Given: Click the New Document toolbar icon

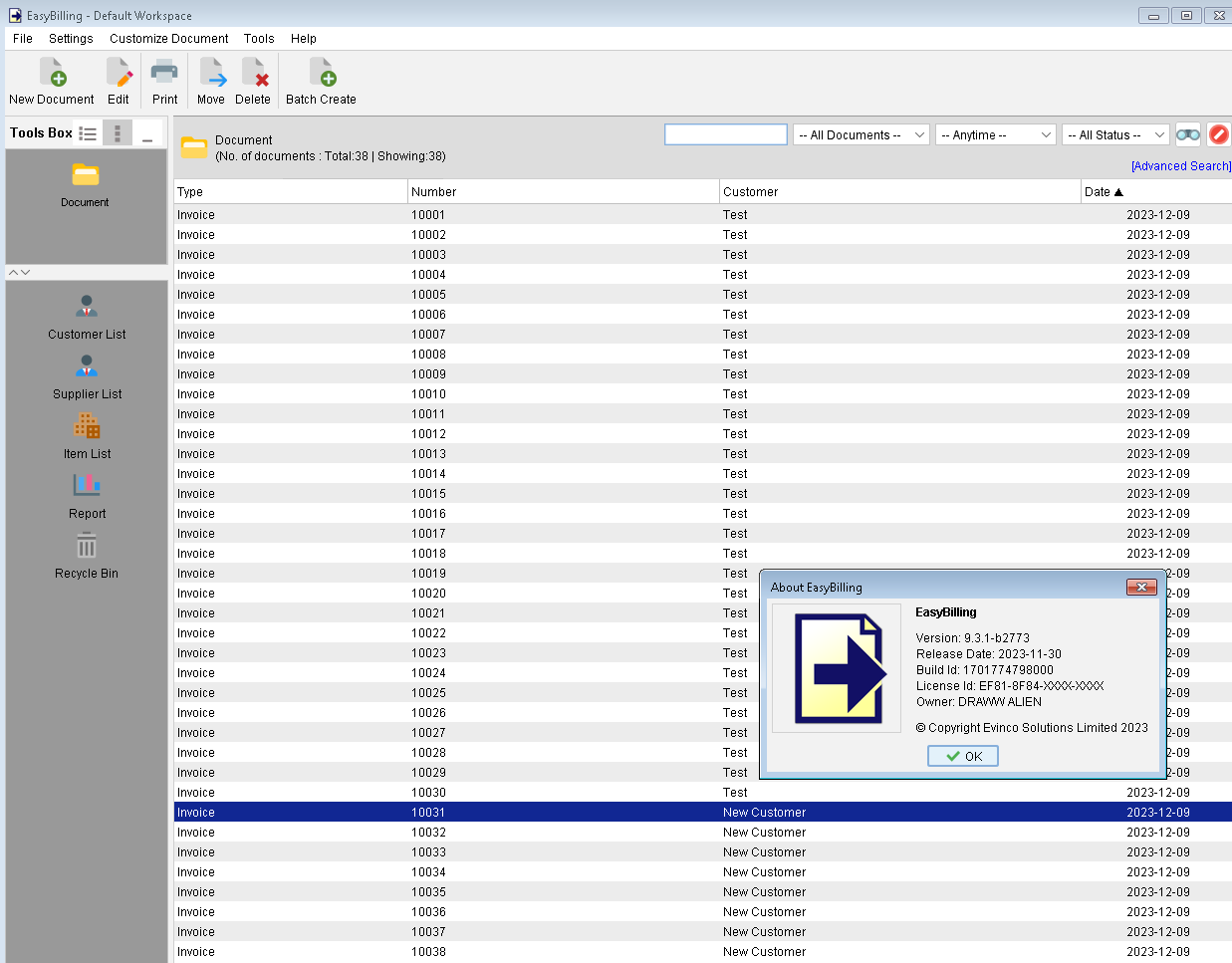Looking at the screenshot, I should [52, 81].
